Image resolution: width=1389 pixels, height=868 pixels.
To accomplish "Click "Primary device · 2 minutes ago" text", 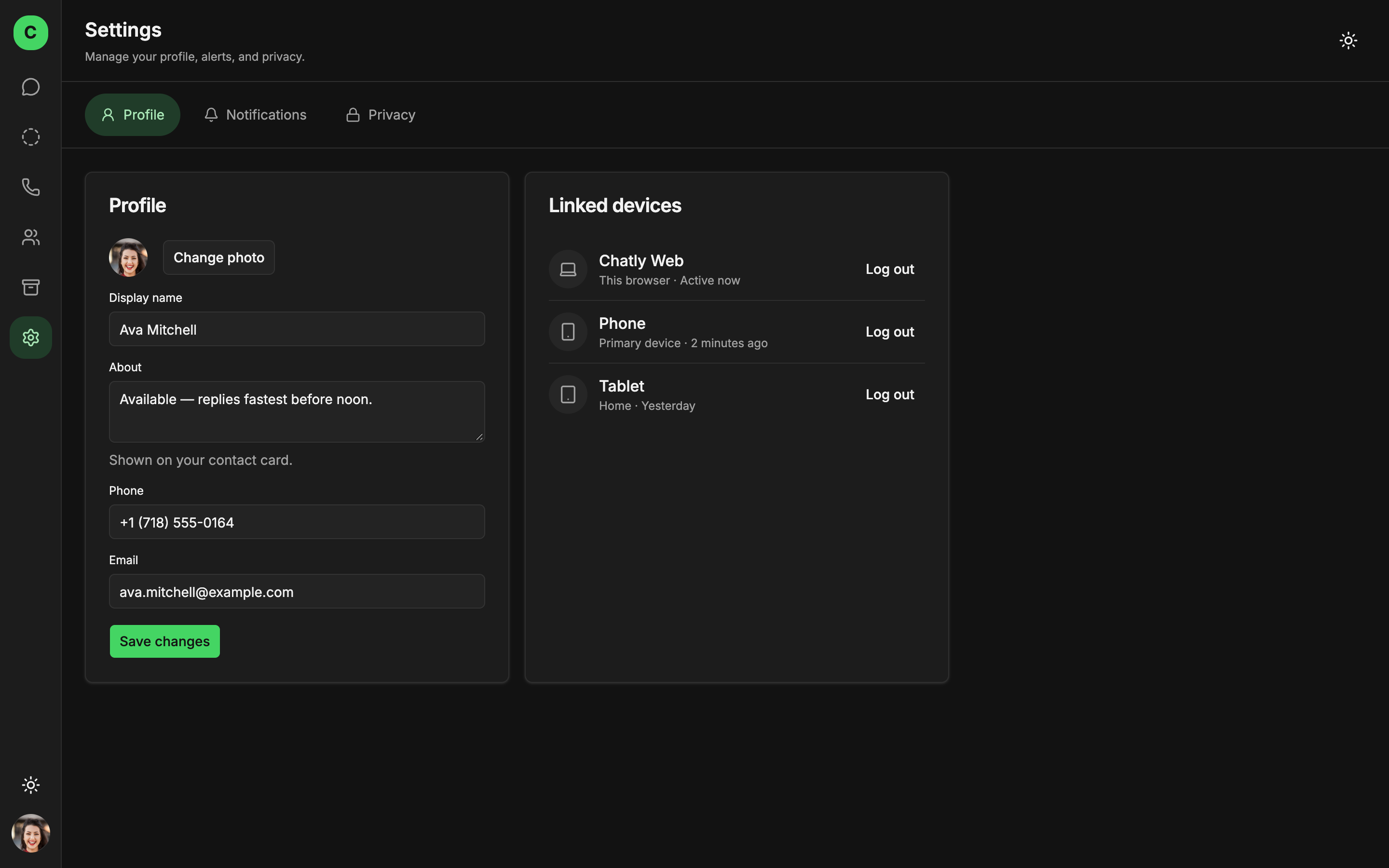I will (683, 343).
